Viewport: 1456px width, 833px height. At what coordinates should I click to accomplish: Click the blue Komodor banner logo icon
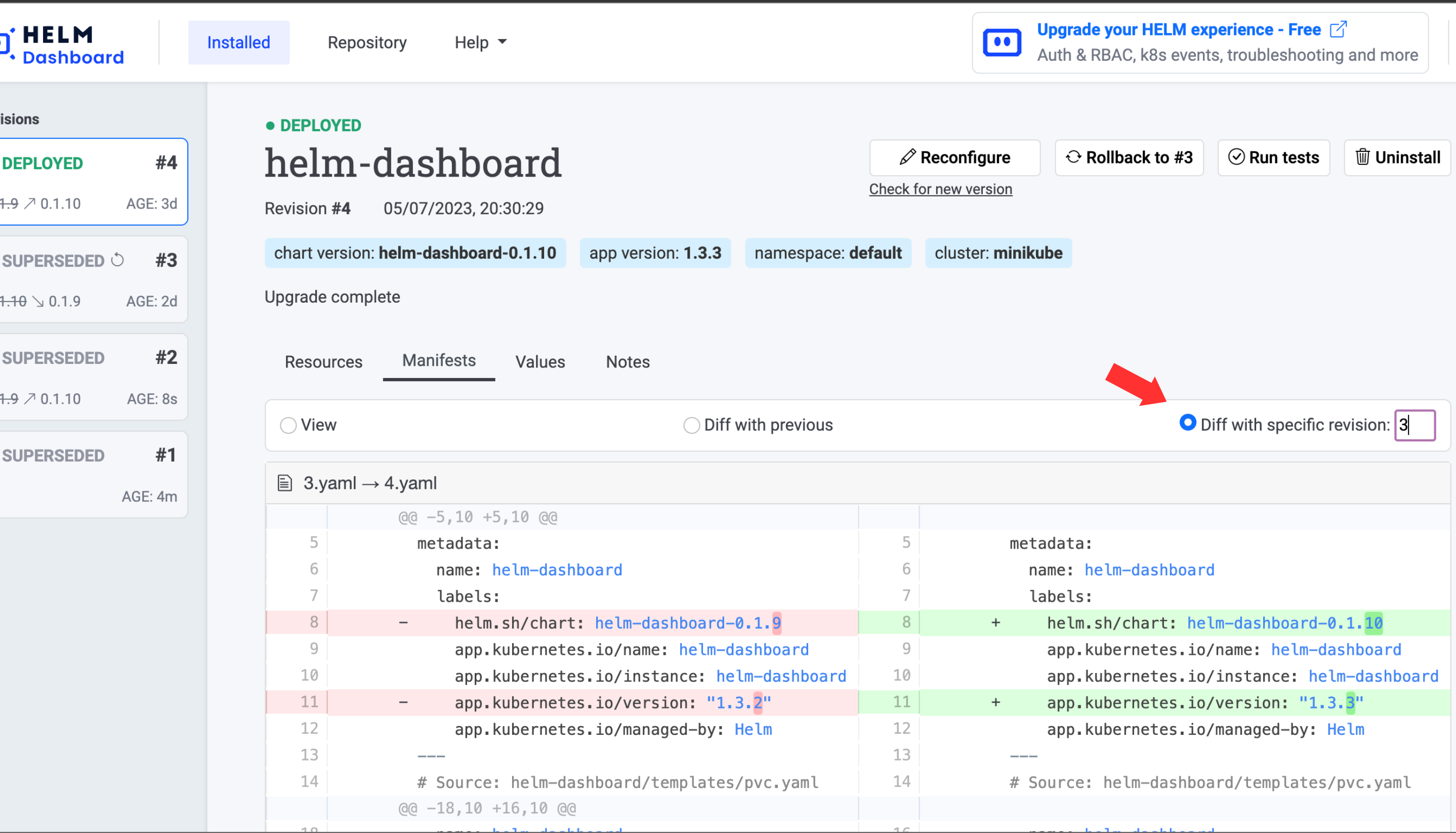tap(1002, 43)
